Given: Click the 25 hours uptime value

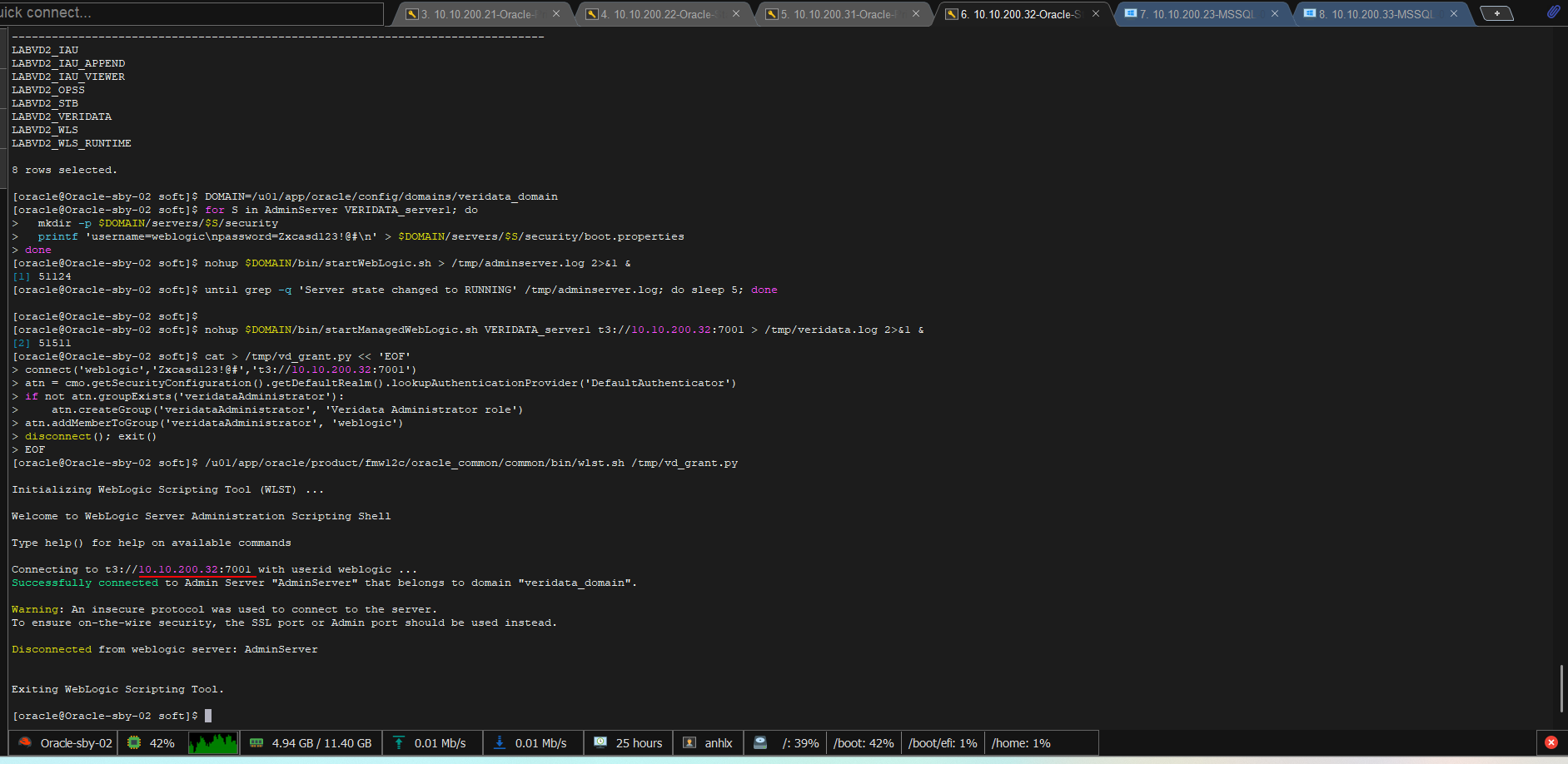Looking at the screenshot, I should coord(639,743).
